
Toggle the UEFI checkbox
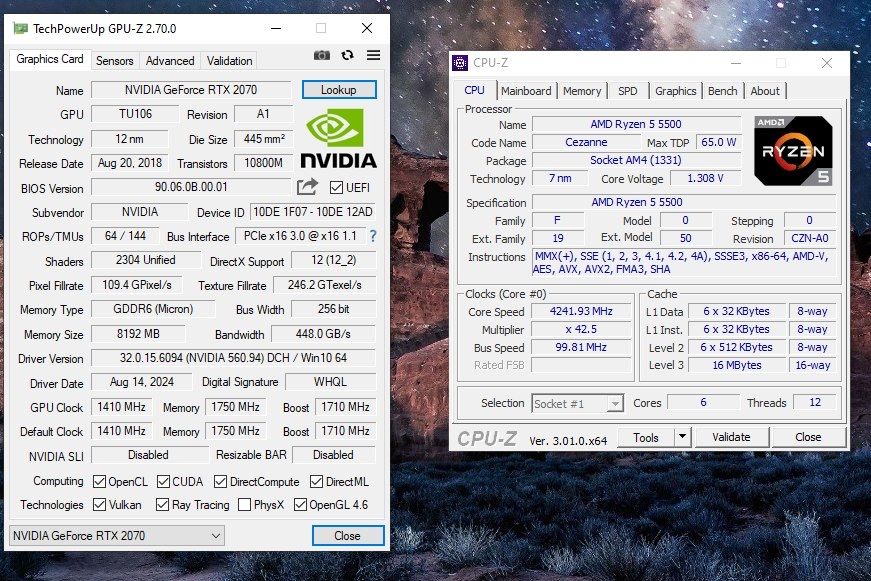pos(336,187)
